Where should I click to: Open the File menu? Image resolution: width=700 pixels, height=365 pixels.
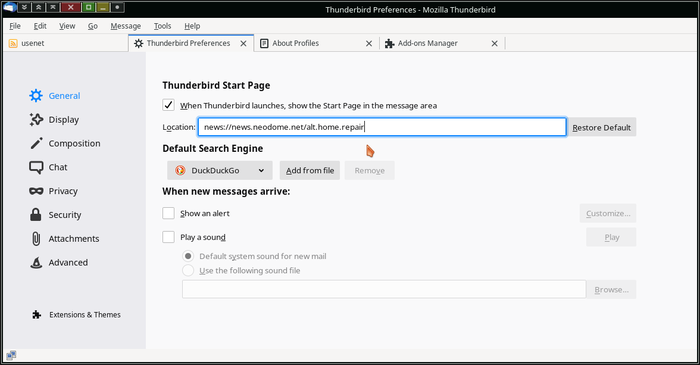[x=15, y=26]
